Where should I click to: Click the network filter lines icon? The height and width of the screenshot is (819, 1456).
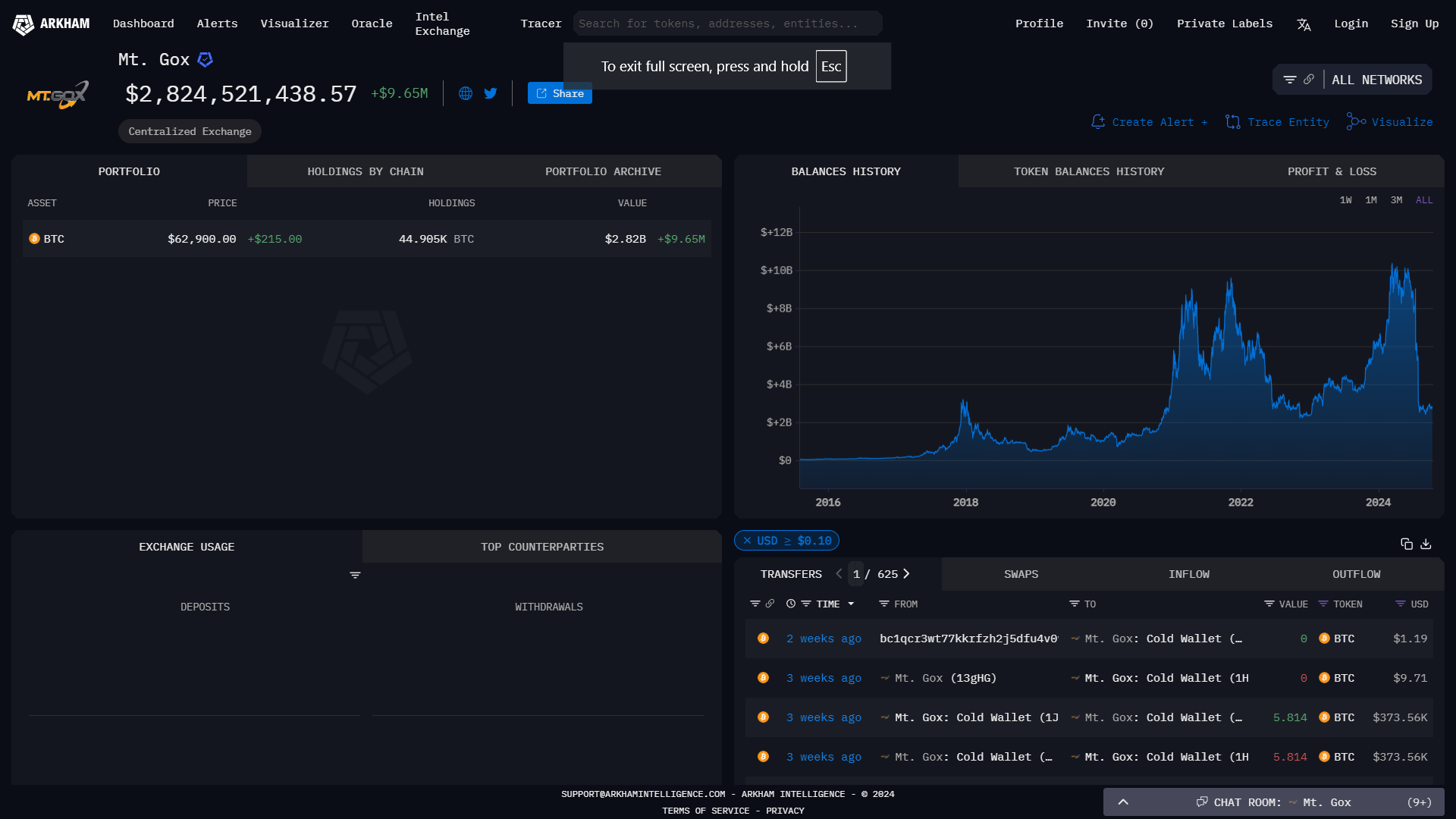click(x=1289, y=80)
